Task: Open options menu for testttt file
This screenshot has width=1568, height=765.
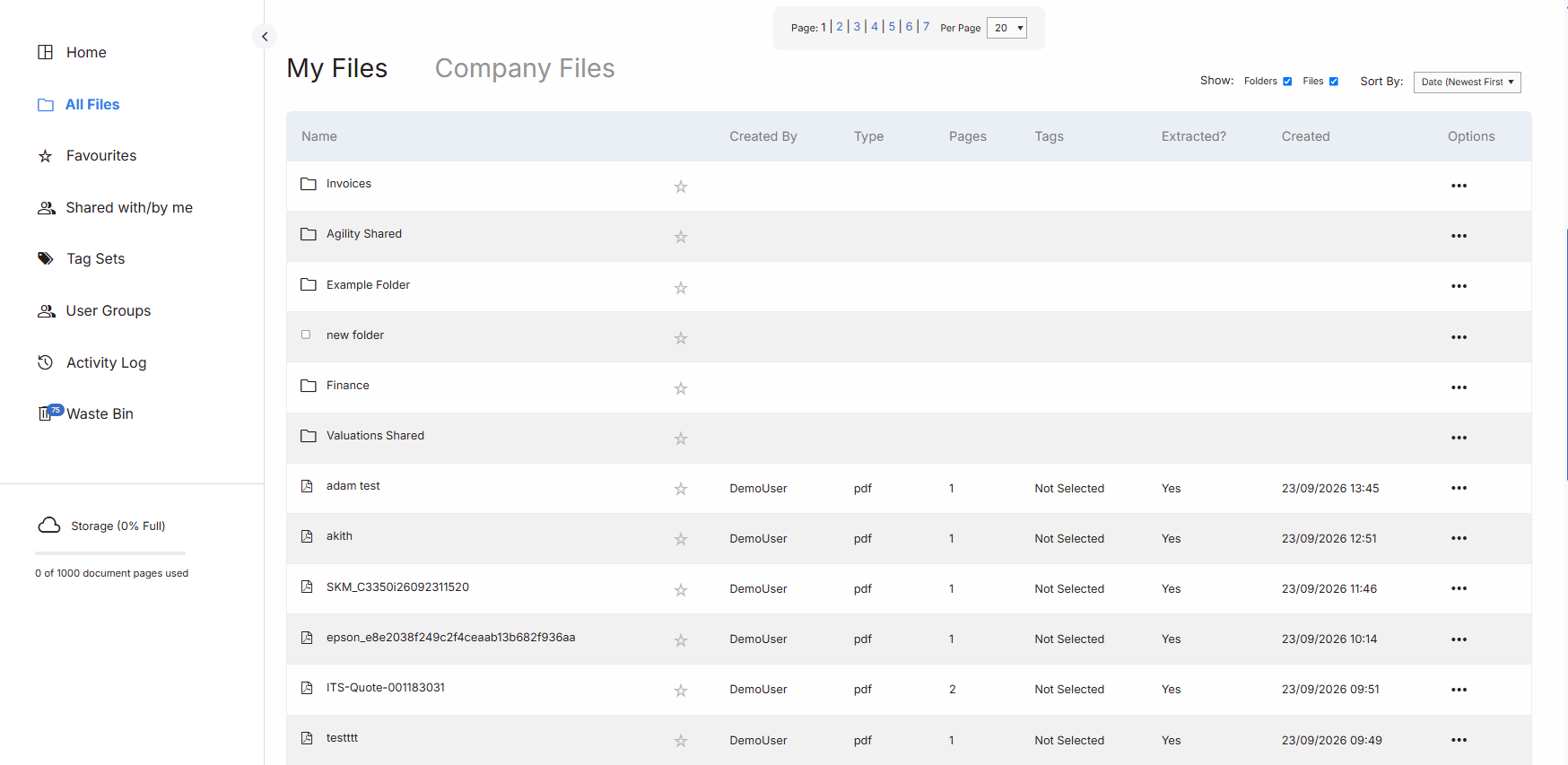Action: click(1459, 740)
